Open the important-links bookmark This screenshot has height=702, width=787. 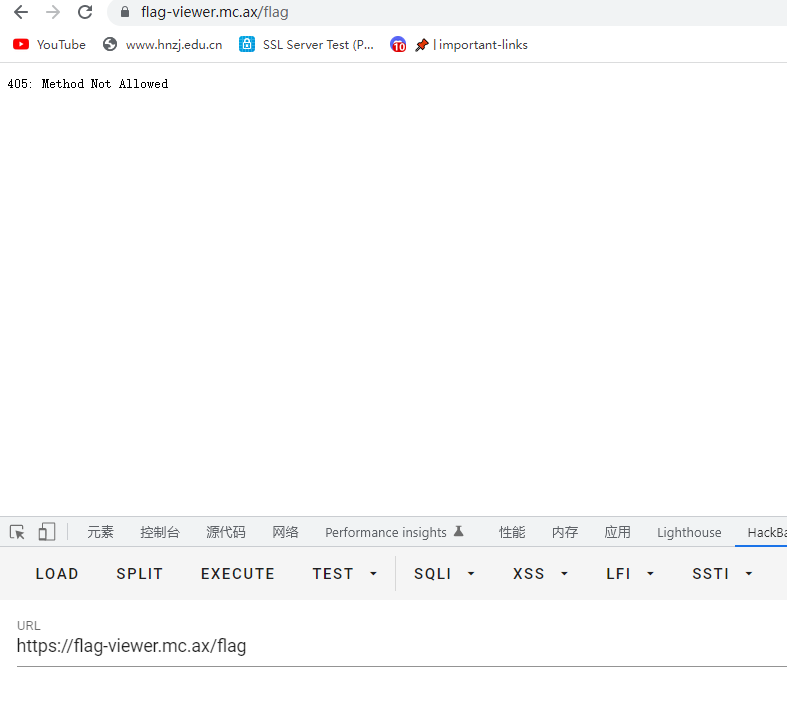pyautogui.click(x=471, y=45)
